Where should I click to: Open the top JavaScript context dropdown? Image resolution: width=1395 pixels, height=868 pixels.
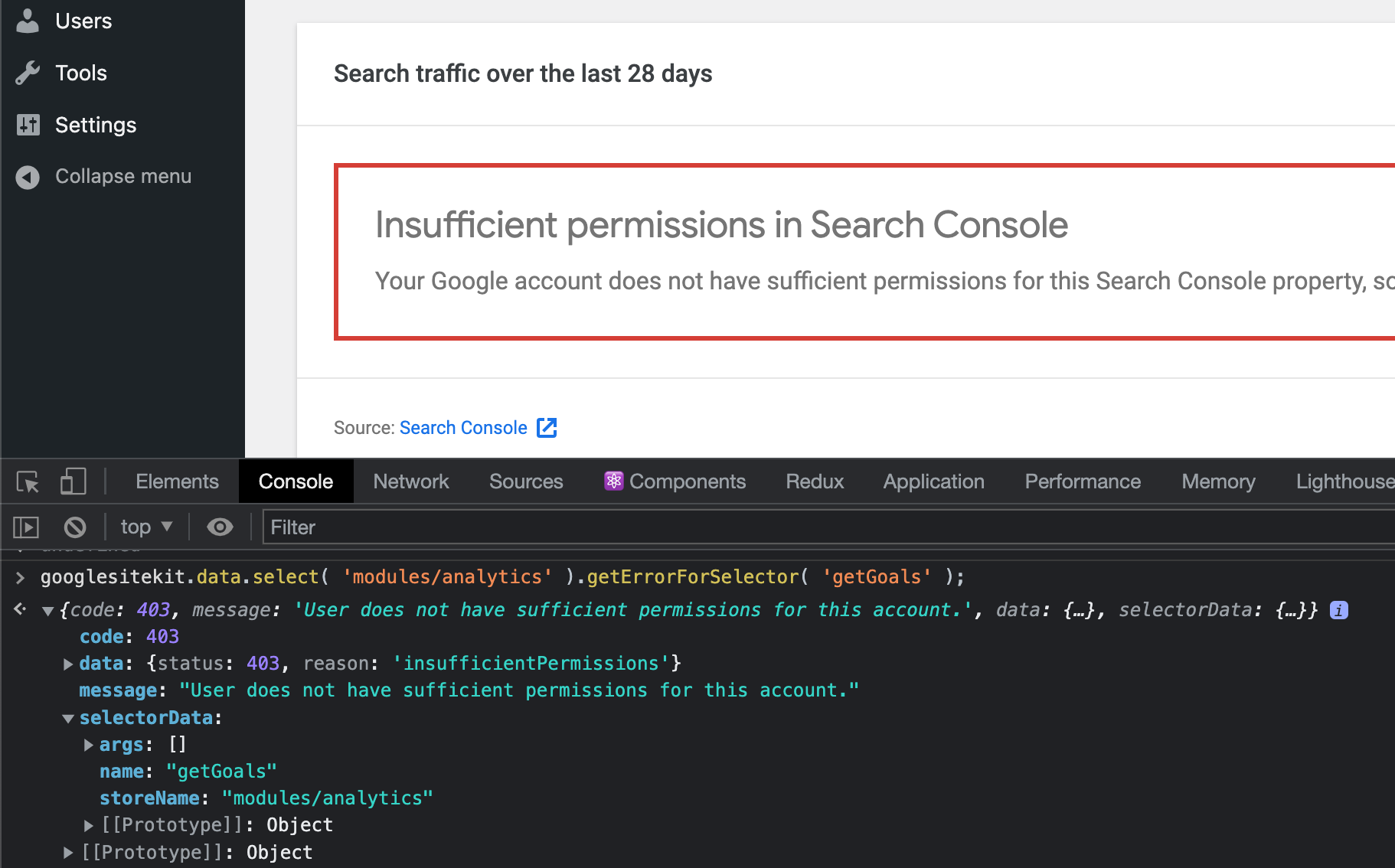(146, 527)
